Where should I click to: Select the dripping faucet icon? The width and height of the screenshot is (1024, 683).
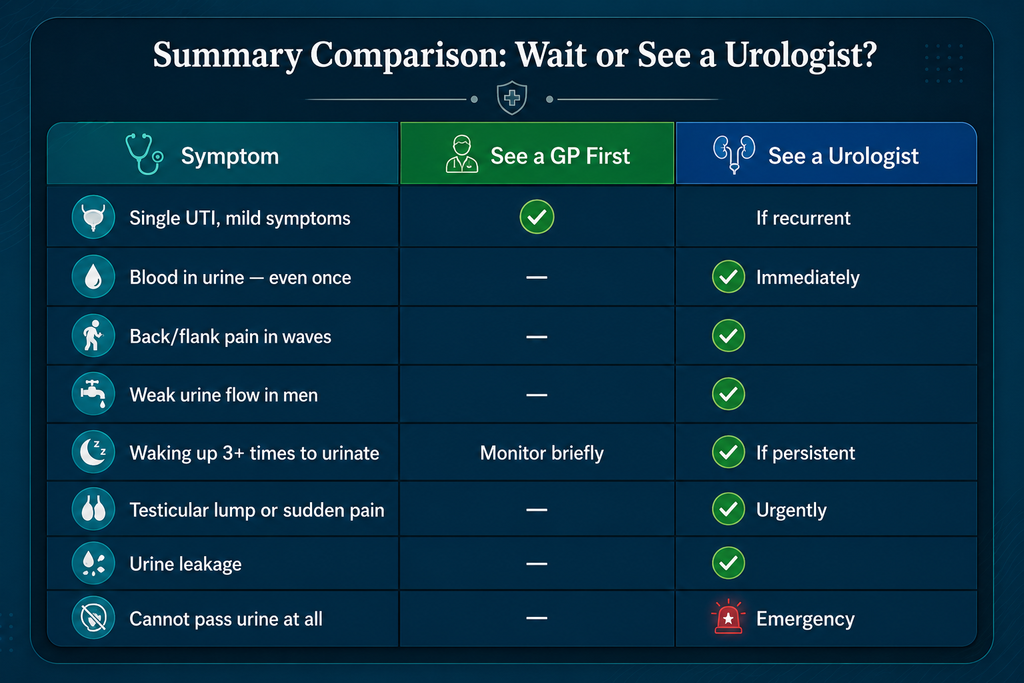pyautogui.click(x=93, y=394)
